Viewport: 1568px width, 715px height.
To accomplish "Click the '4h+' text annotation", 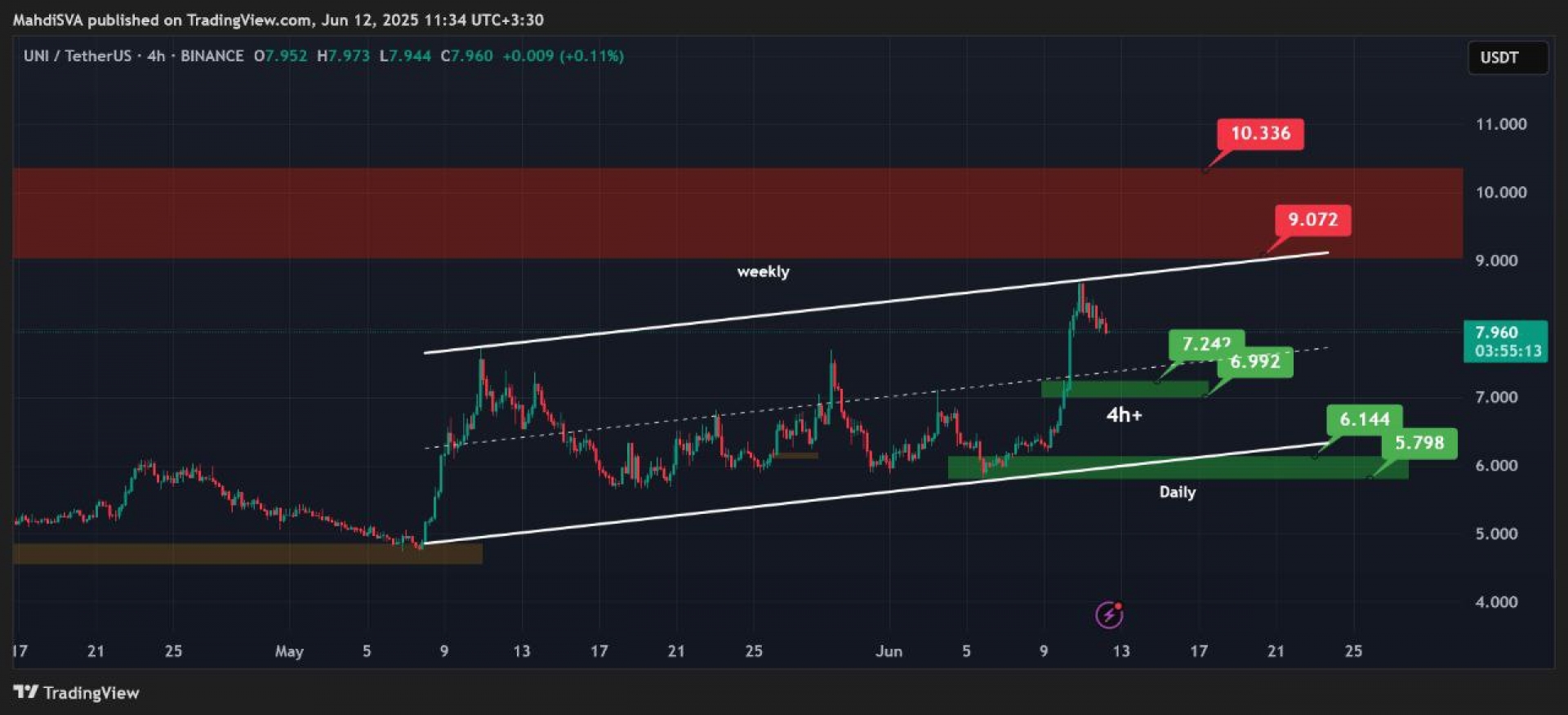I will coord(1124,415).
